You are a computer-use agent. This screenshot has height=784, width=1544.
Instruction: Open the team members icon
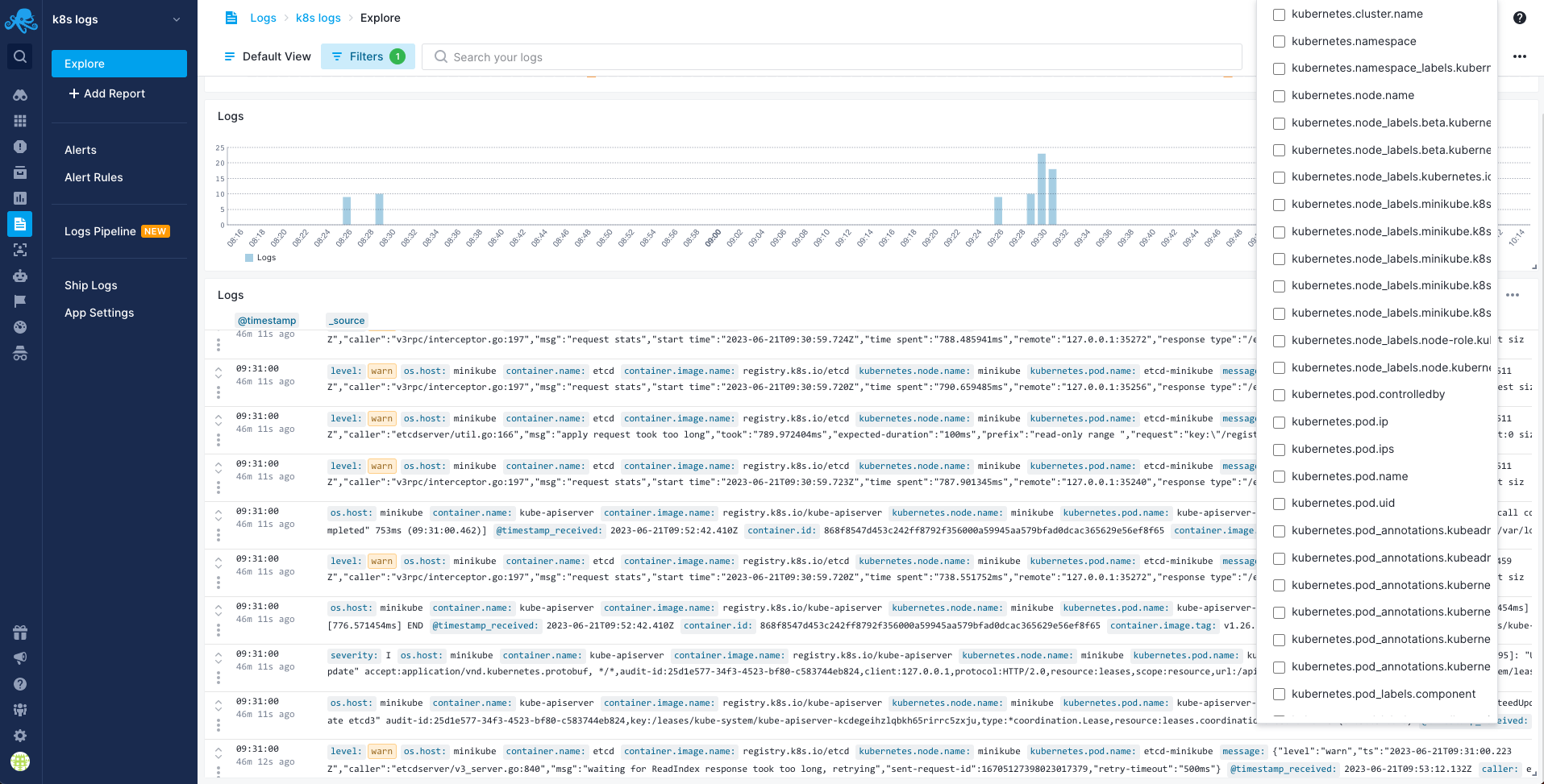tap(20, 710)
